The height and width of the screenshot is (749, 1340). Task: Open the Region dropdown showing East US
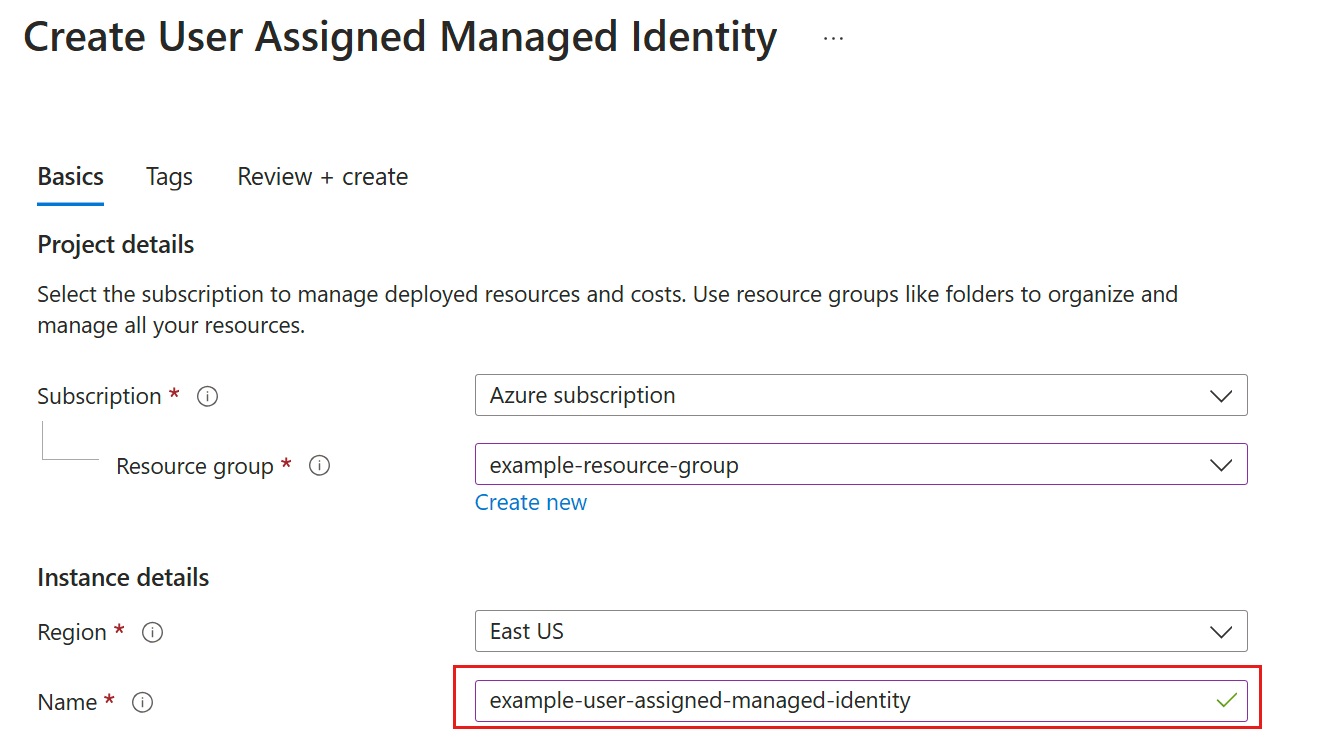point(860,632)
